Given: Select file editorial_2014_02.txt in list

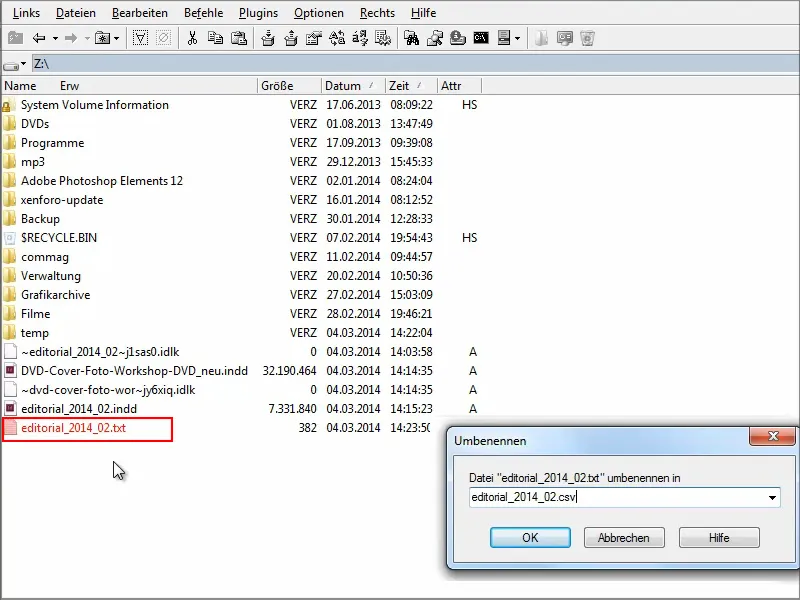Looking at the screenshot, I should tap(73, 428).
